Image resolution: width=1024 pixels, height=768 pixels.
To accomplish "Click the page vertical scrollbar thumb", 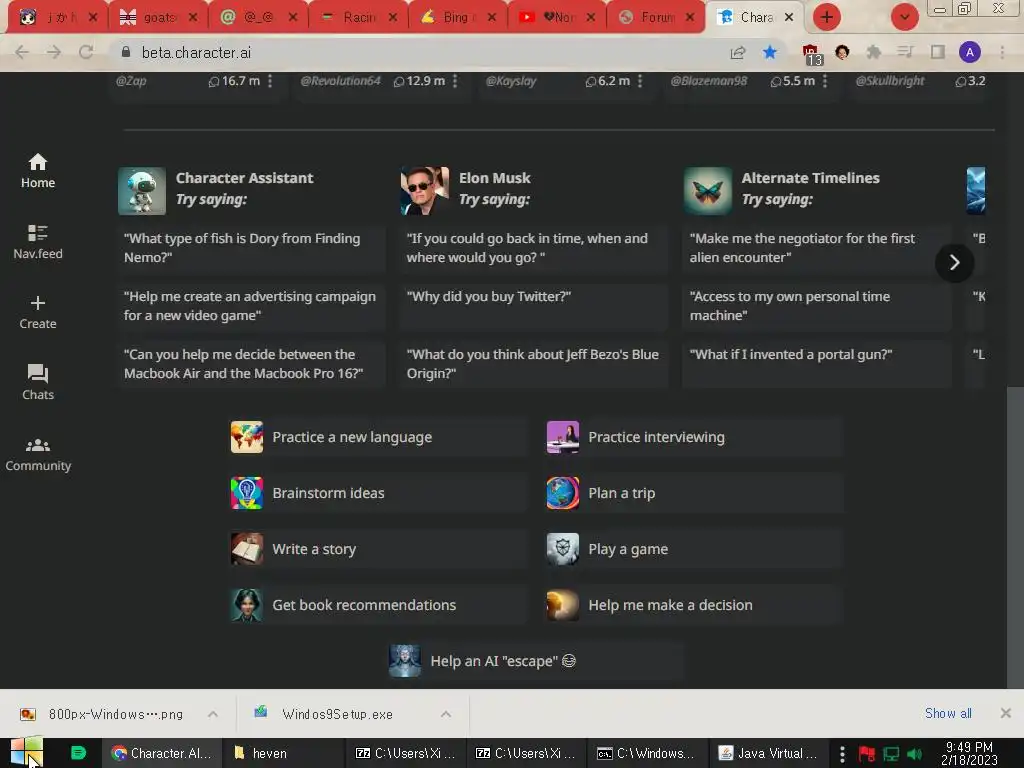I will [1015, 536].
